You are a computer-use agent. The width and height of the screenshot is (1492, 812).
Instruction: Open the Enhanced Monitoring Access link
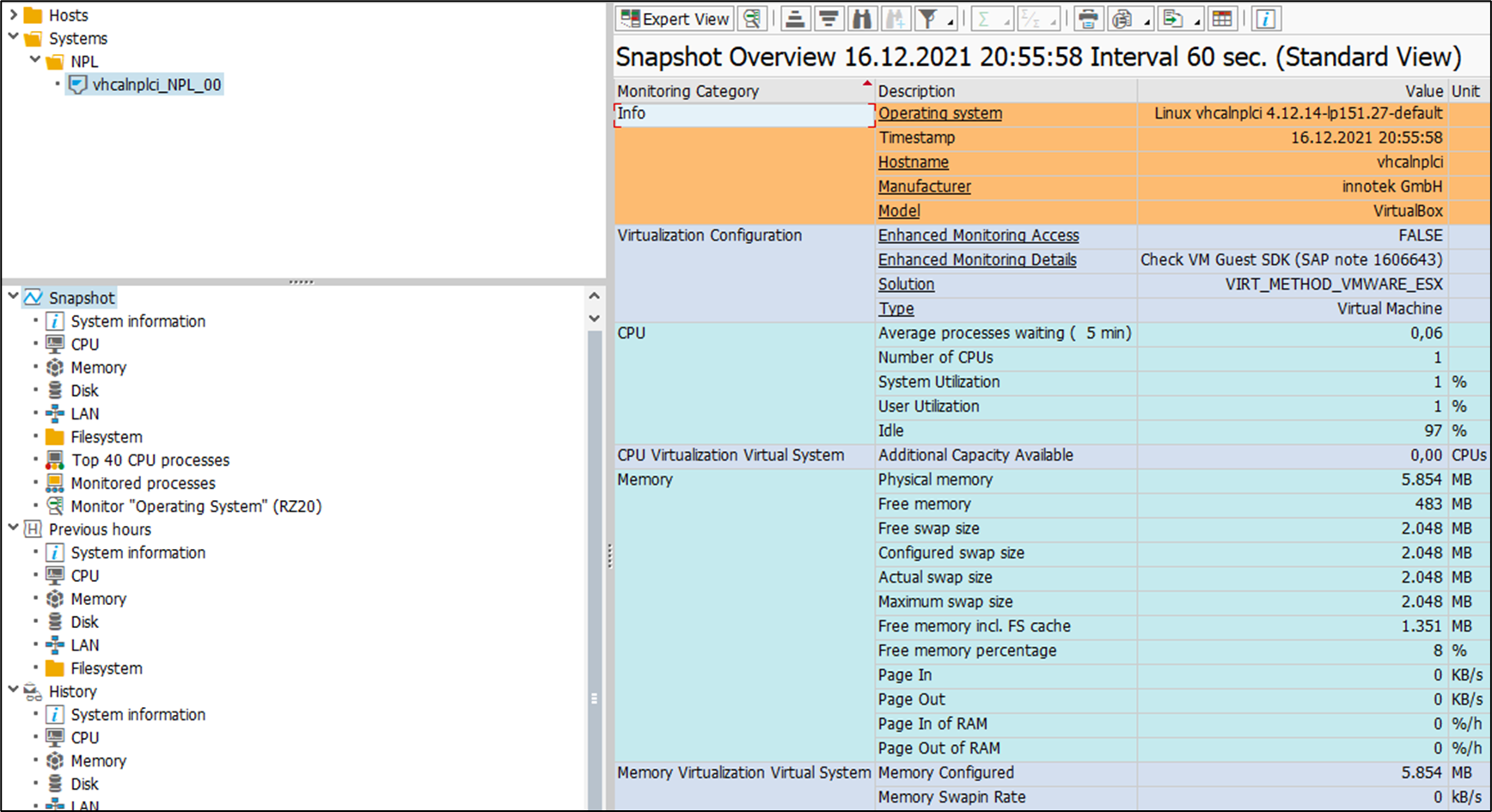tap(979, 235)
